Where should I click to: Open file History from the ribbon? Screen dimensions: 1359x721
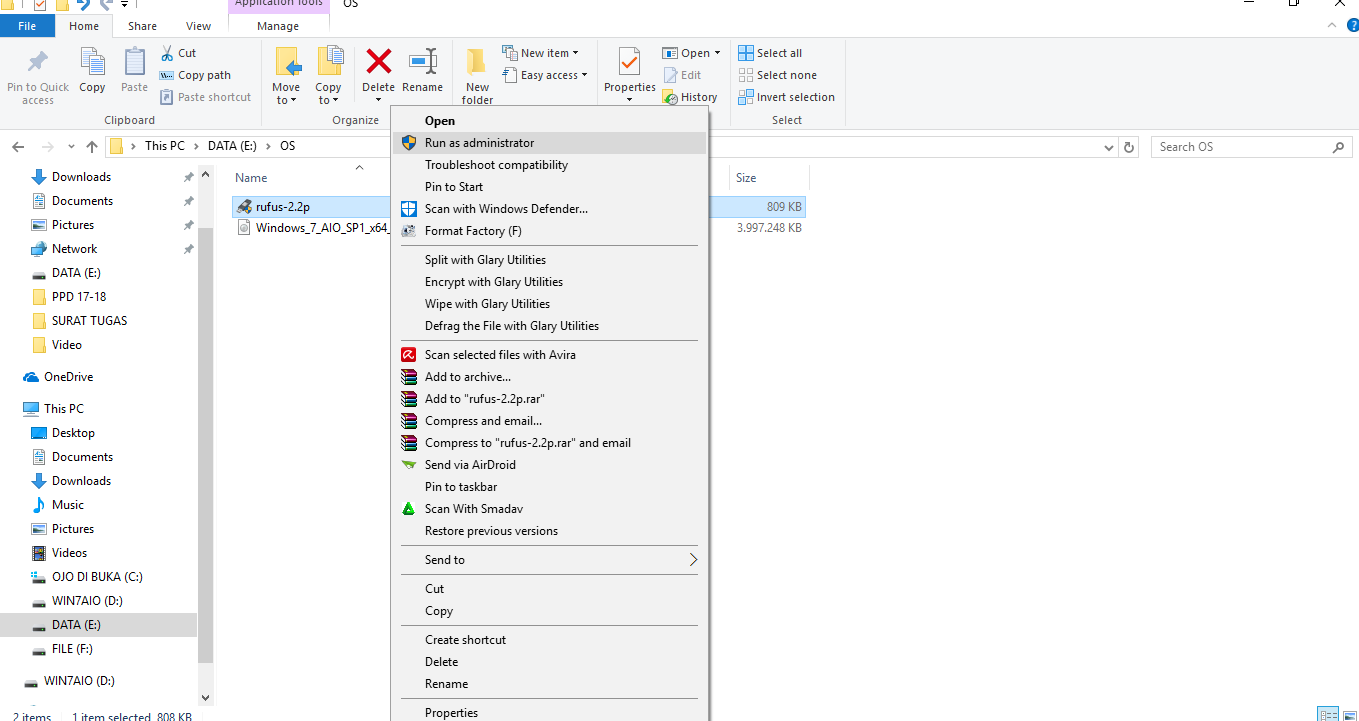click(690, 97)
